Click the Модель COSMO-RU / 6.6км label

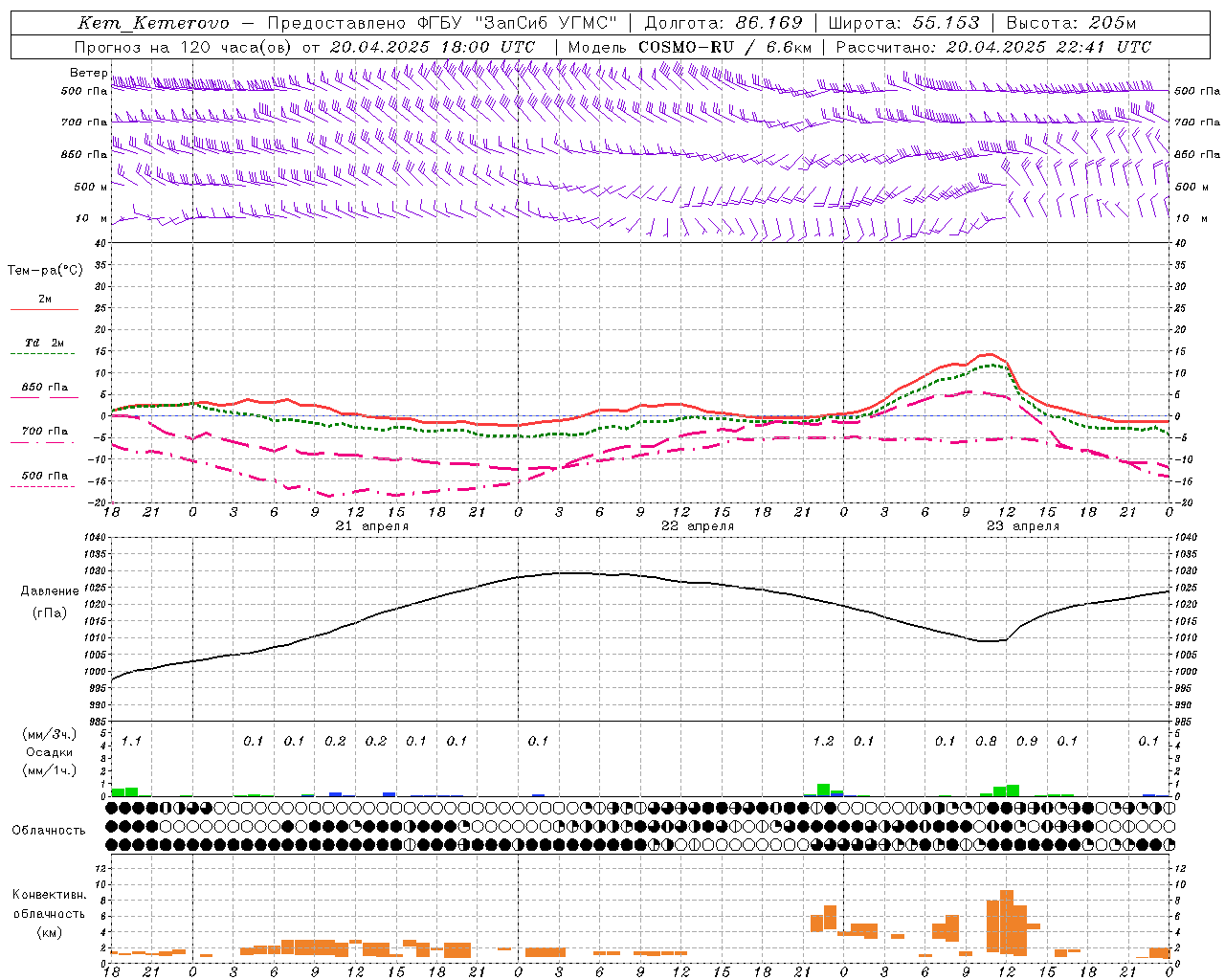pyautogui.click(x=690, y=47)
